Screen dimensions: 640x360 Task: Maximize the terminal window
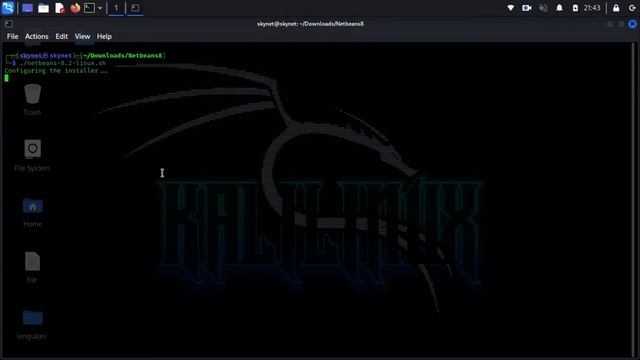pyautogui.click(x=621, y=24)
